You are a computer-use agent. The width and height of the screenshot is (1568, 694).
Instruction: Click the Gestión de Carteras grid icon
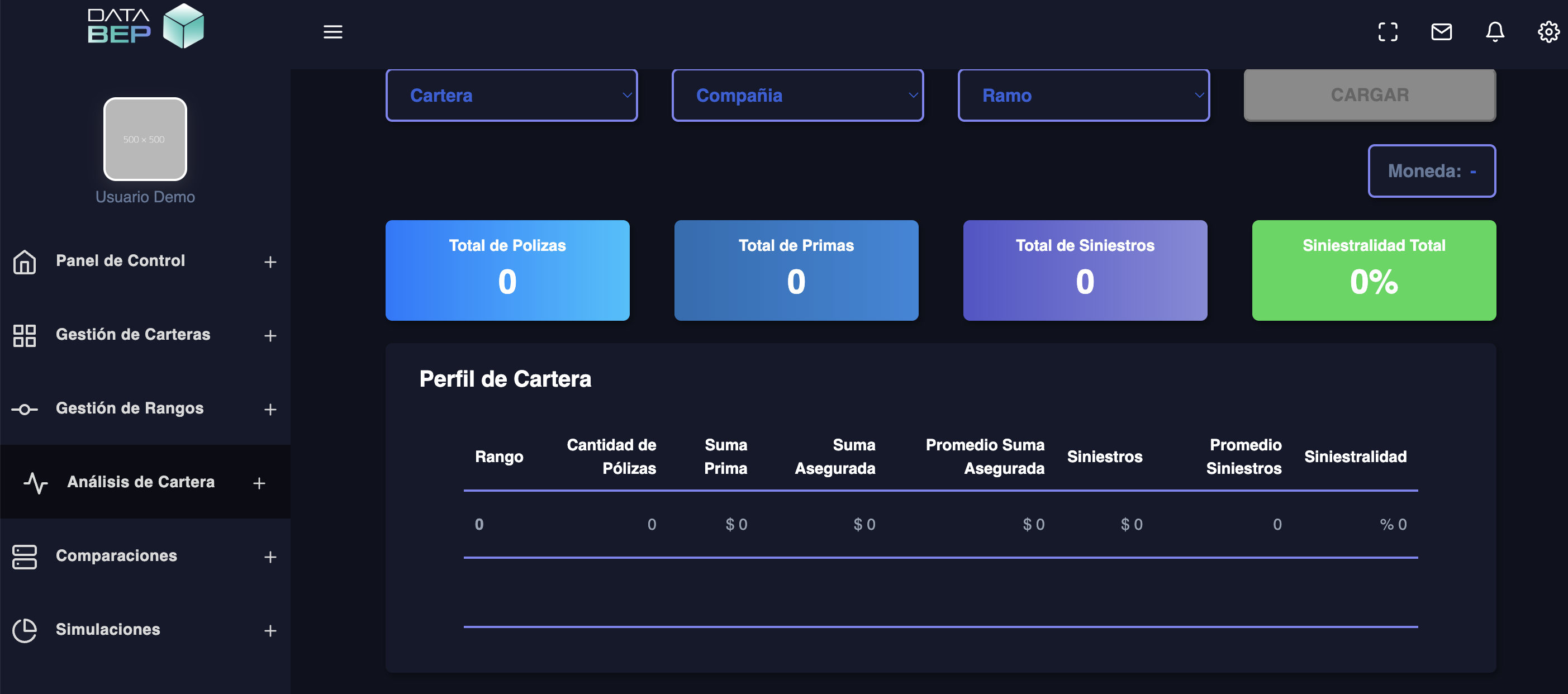25,335
